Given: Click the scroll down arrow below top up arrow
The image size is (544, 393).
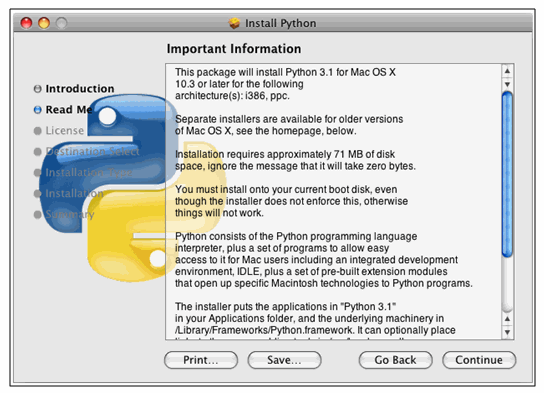Looking at the screenshot, I should [x=507, y=84].
